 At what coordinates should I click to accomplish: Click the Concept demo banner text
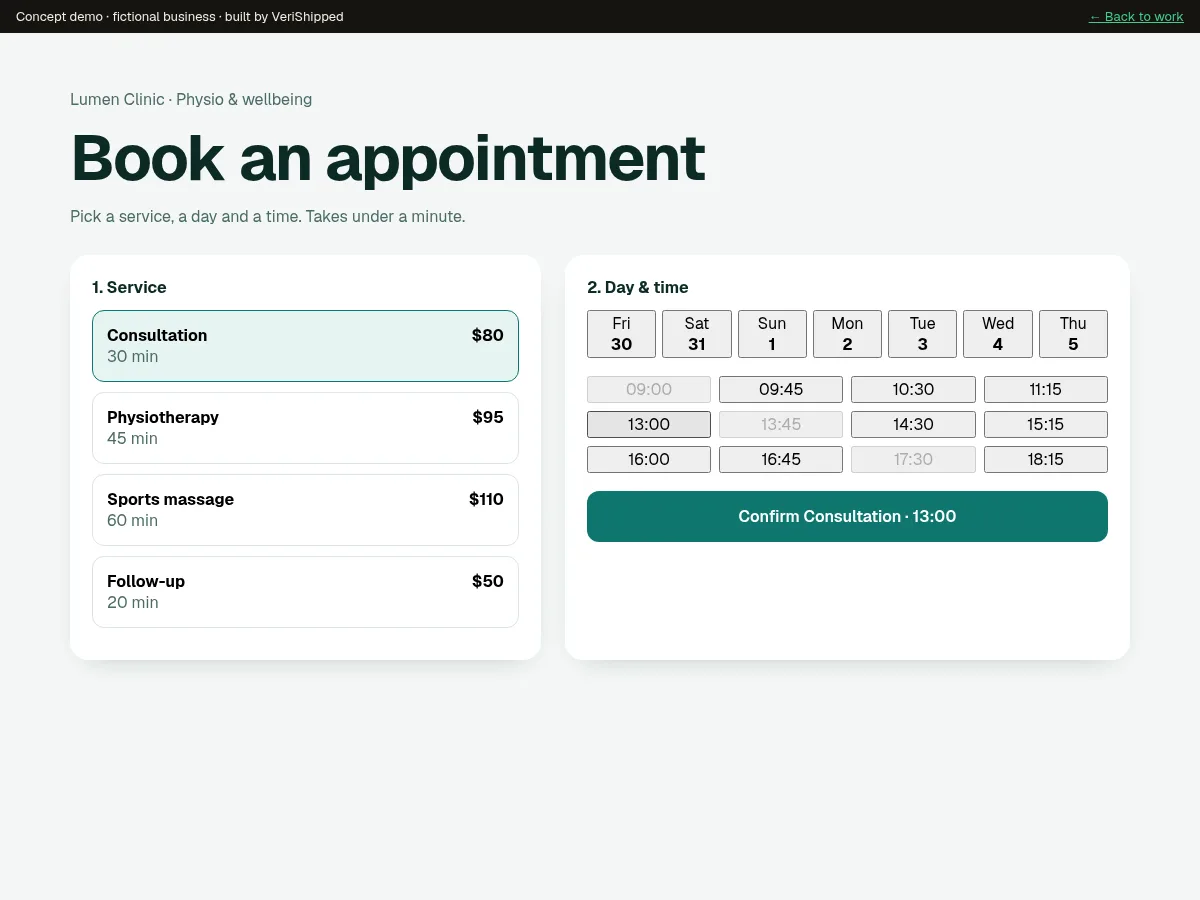180,17
